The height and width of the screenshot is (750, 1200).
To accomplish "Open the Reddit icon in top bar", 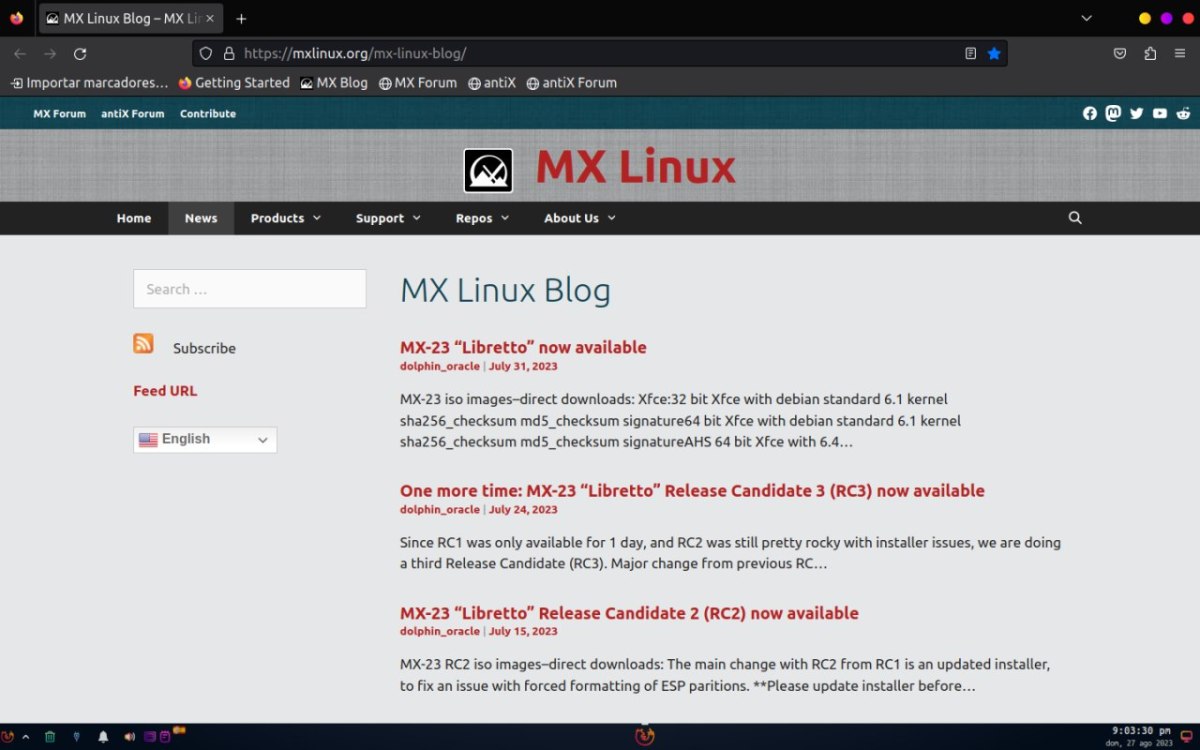I will click(x=1183, y=114).
